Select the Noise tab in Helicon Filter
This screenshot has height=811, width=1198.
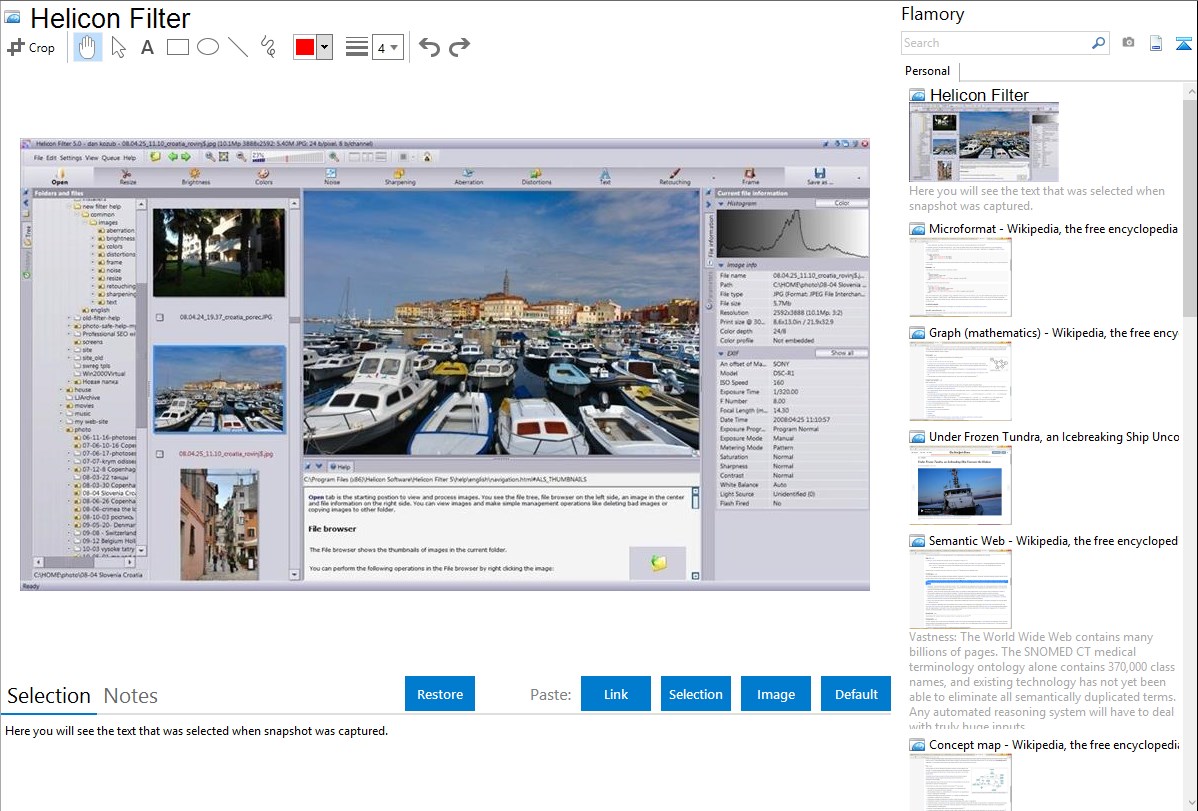[x=332, y=177]
